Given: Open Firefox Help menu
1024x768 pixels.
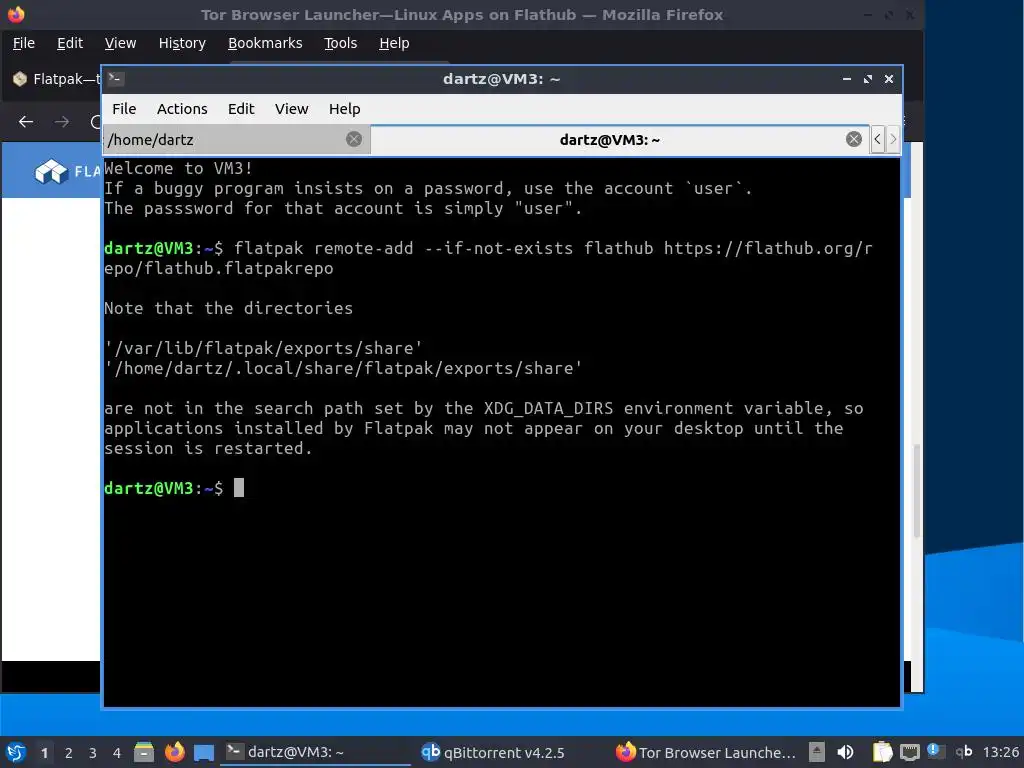Looking at the screenshot, I should [394, 43].
